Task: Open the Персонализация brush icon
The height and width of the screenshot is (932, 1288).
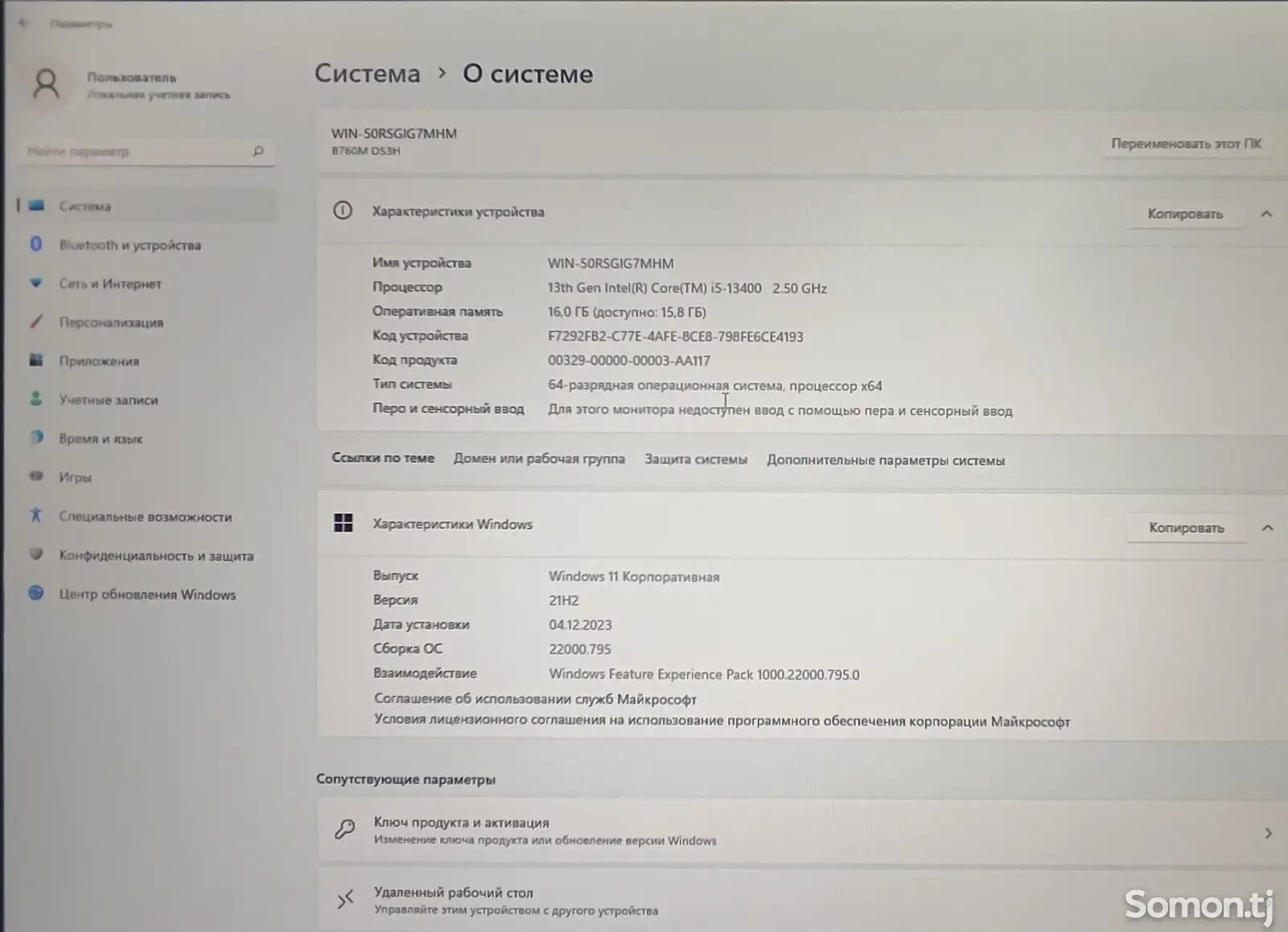Action: [36, 321]
